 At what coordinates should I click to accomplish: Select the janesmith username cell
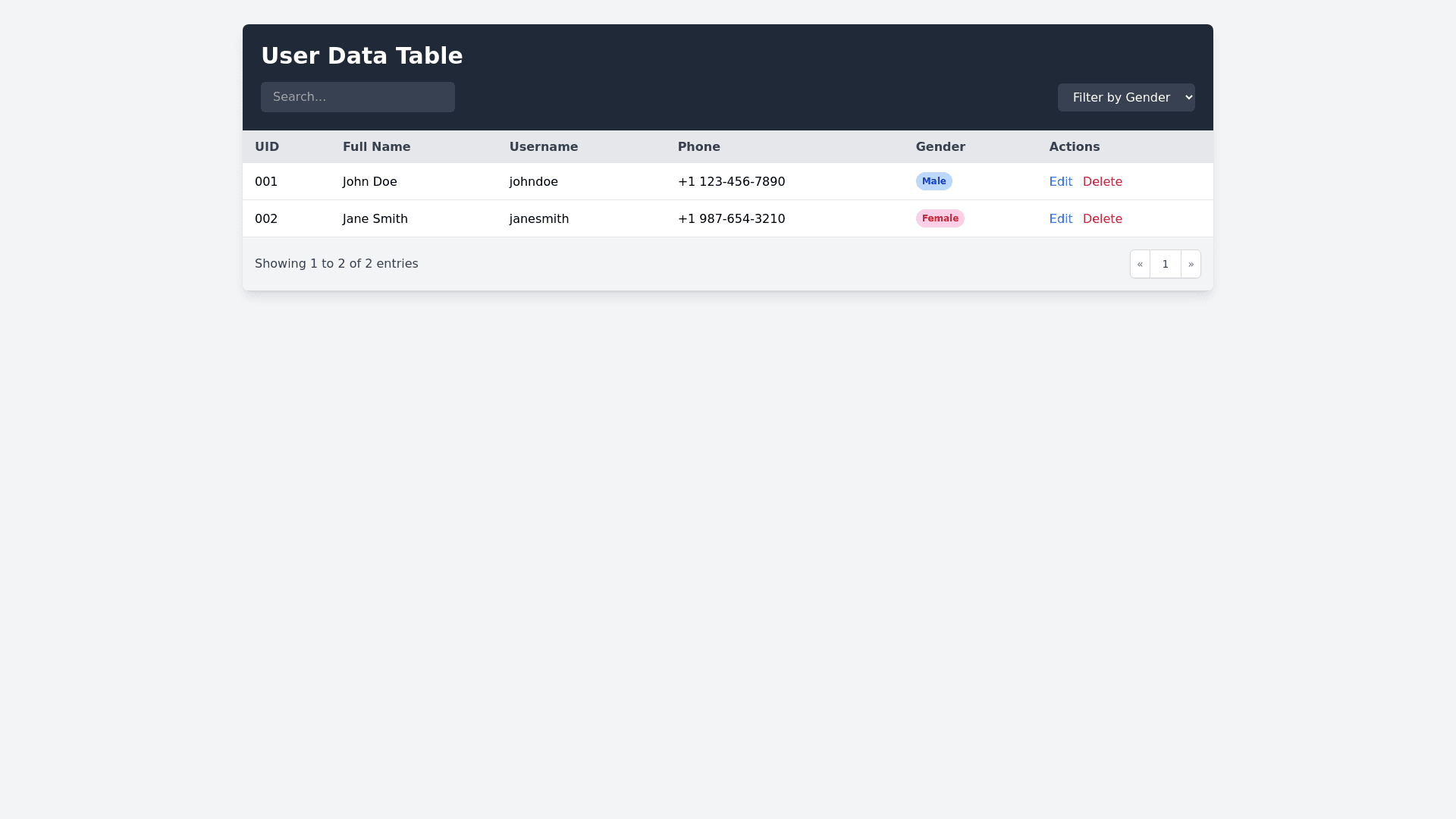pos(538,219)
